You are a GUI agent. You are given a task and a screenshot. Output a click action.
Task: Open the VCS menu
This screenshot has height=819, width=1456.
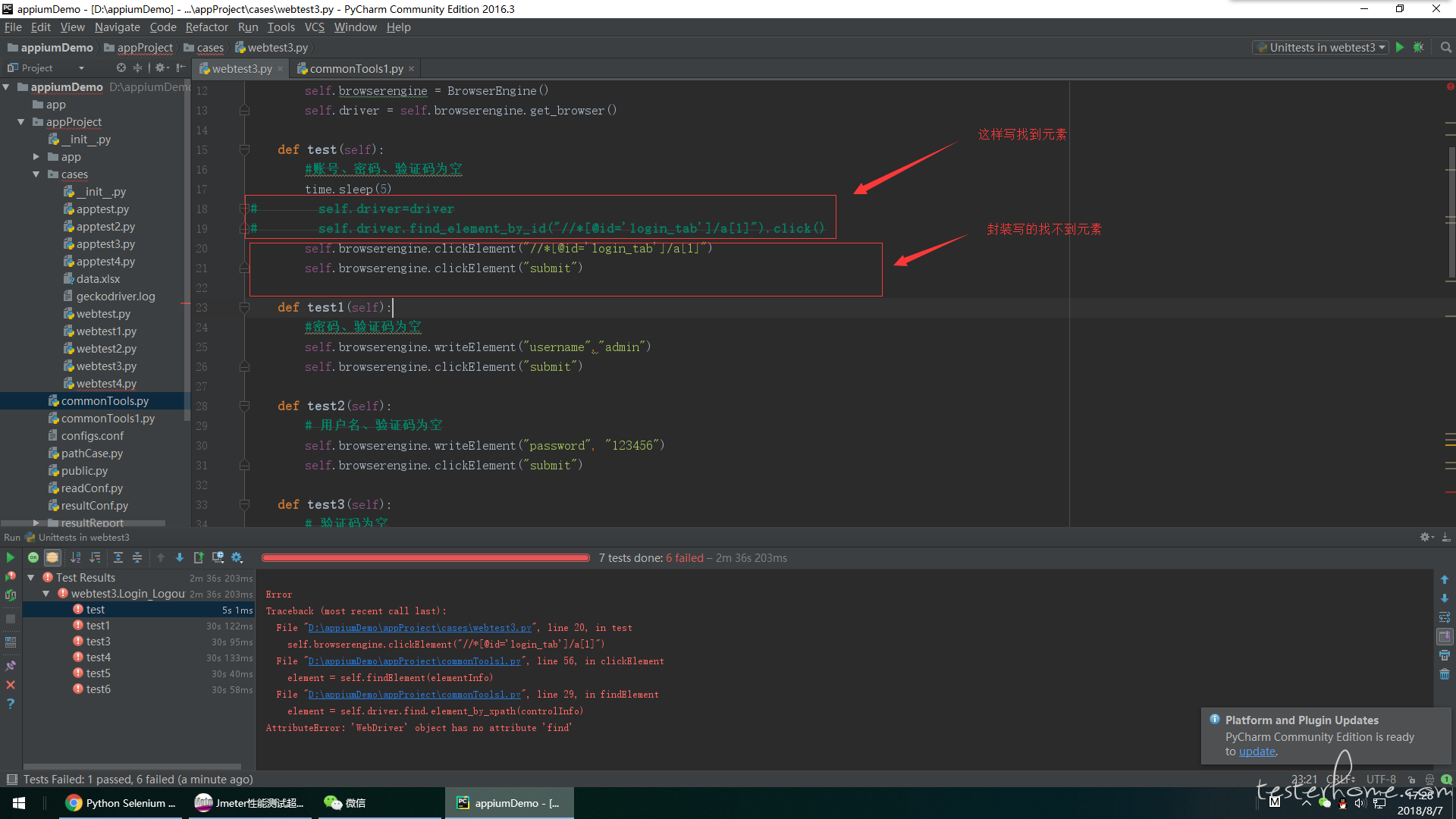[314, 27]
